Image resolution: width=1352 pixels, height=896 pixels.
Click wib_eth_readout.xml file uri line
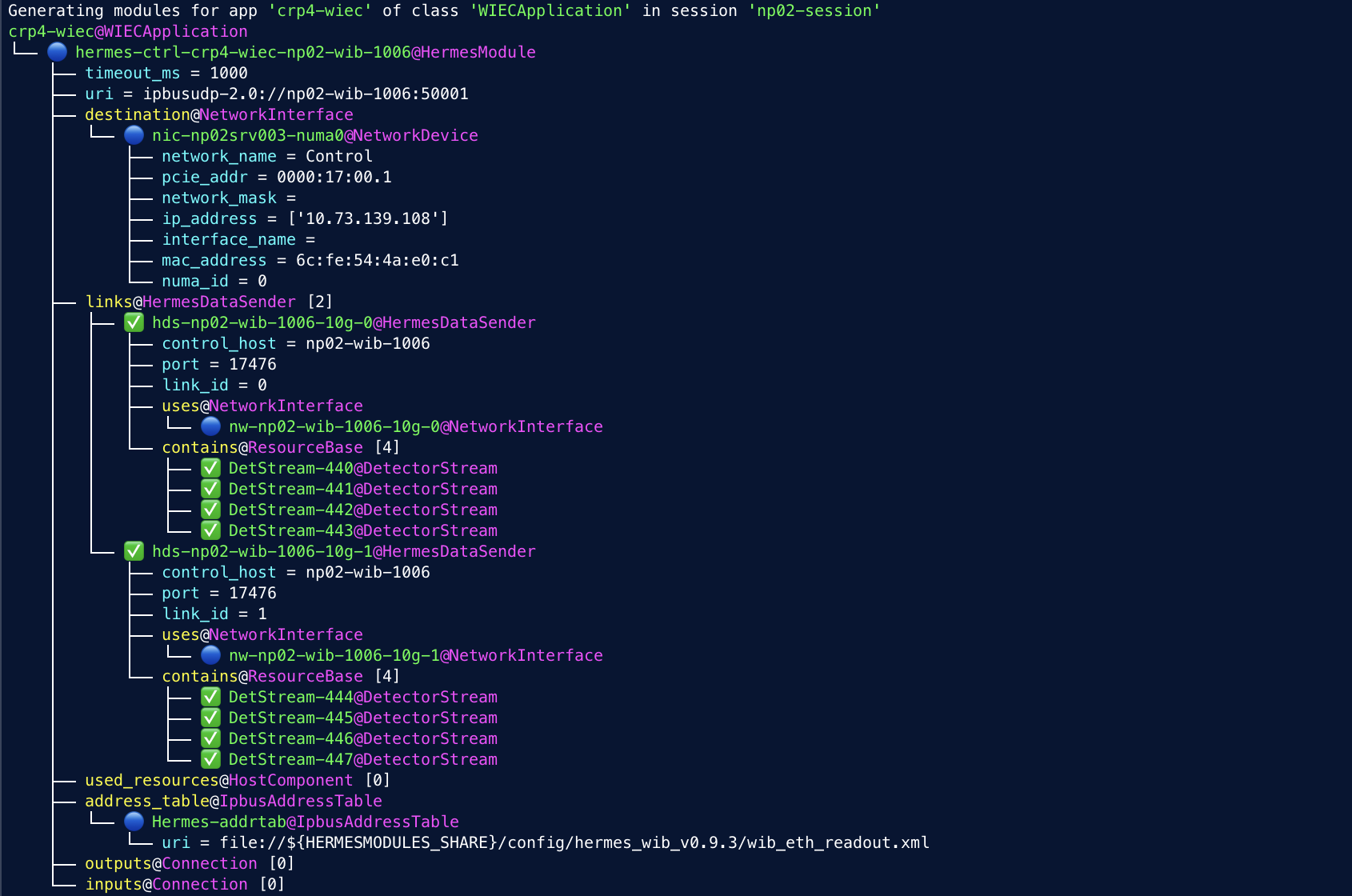(546, 842)
